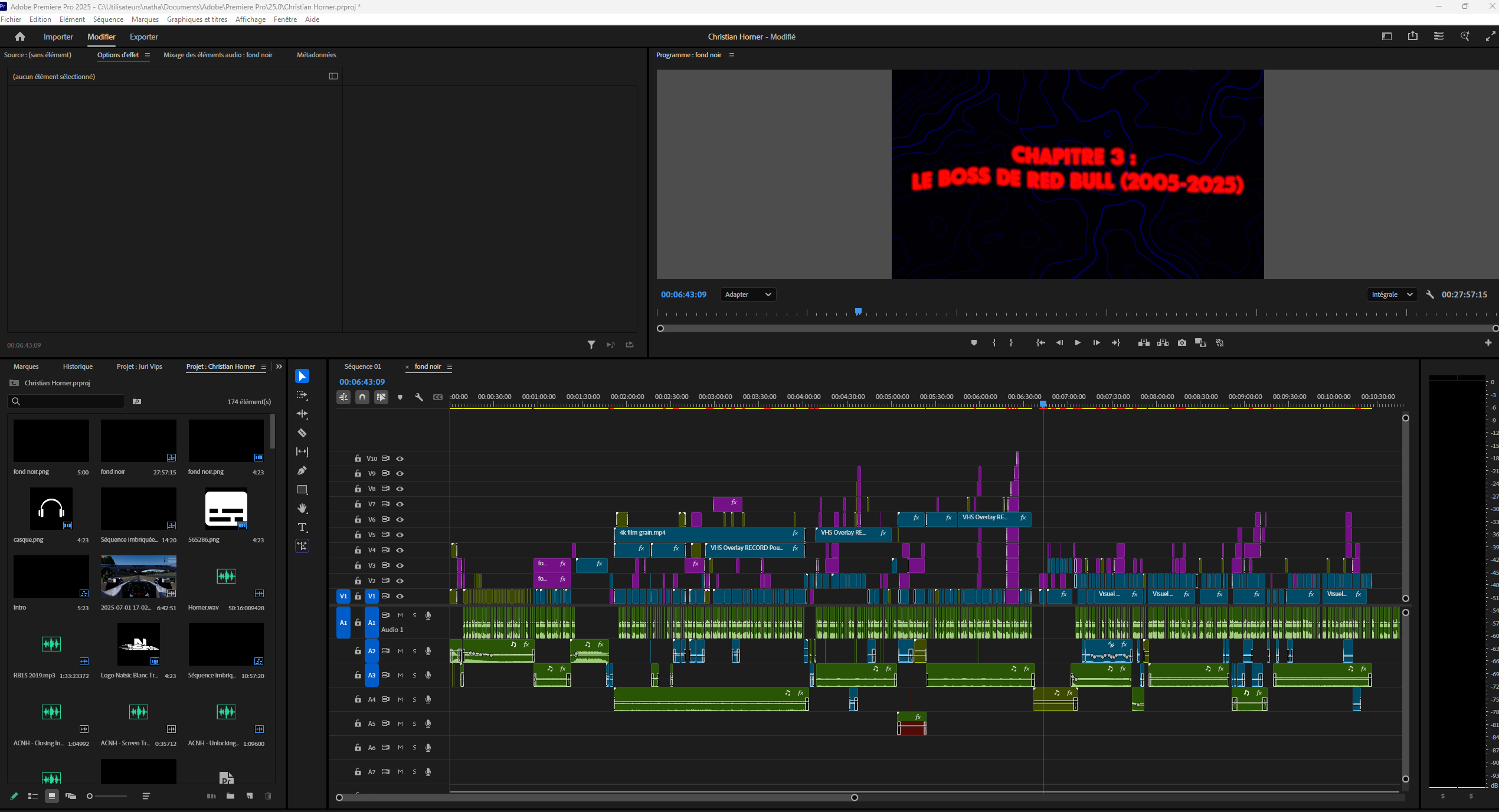
Task: Adjust thumbnail zoom slider in Project panel
Action: coord(107,796)
